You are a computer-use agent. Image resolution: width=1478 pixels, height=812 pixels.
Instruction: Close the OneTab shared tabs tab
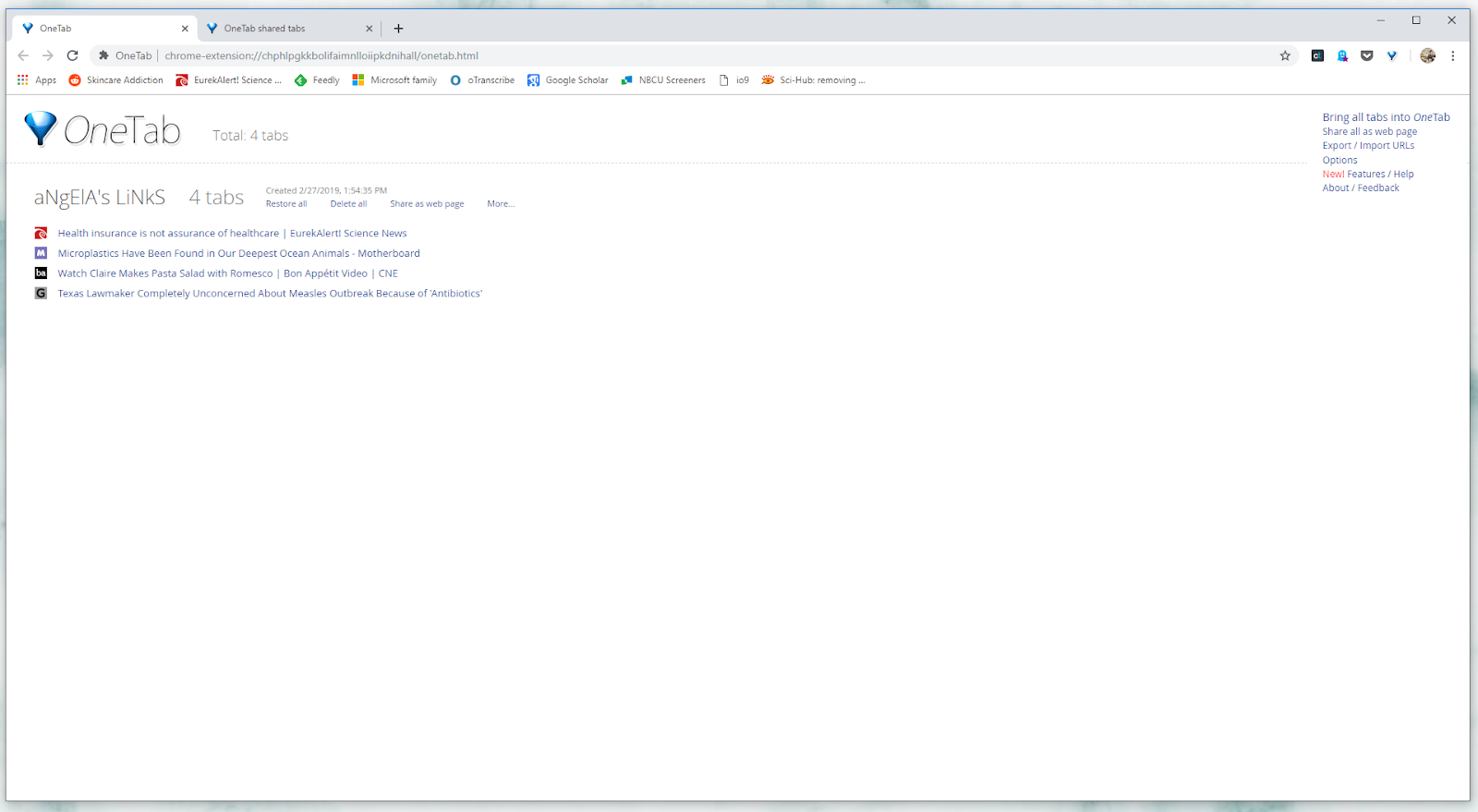click(369, 29)
